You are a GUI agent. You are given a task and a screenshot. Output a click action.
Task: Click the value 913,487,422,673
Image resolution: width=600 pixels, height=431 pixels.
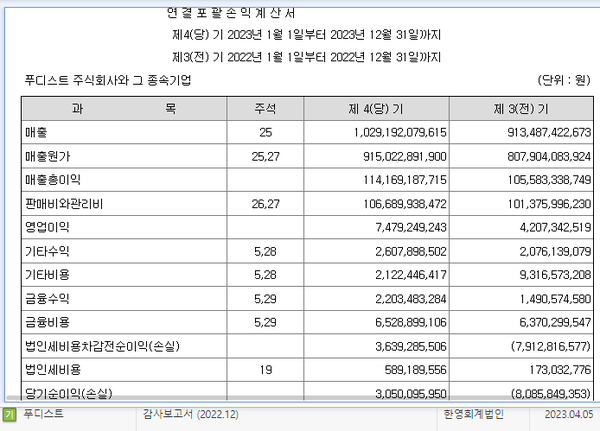549,132
